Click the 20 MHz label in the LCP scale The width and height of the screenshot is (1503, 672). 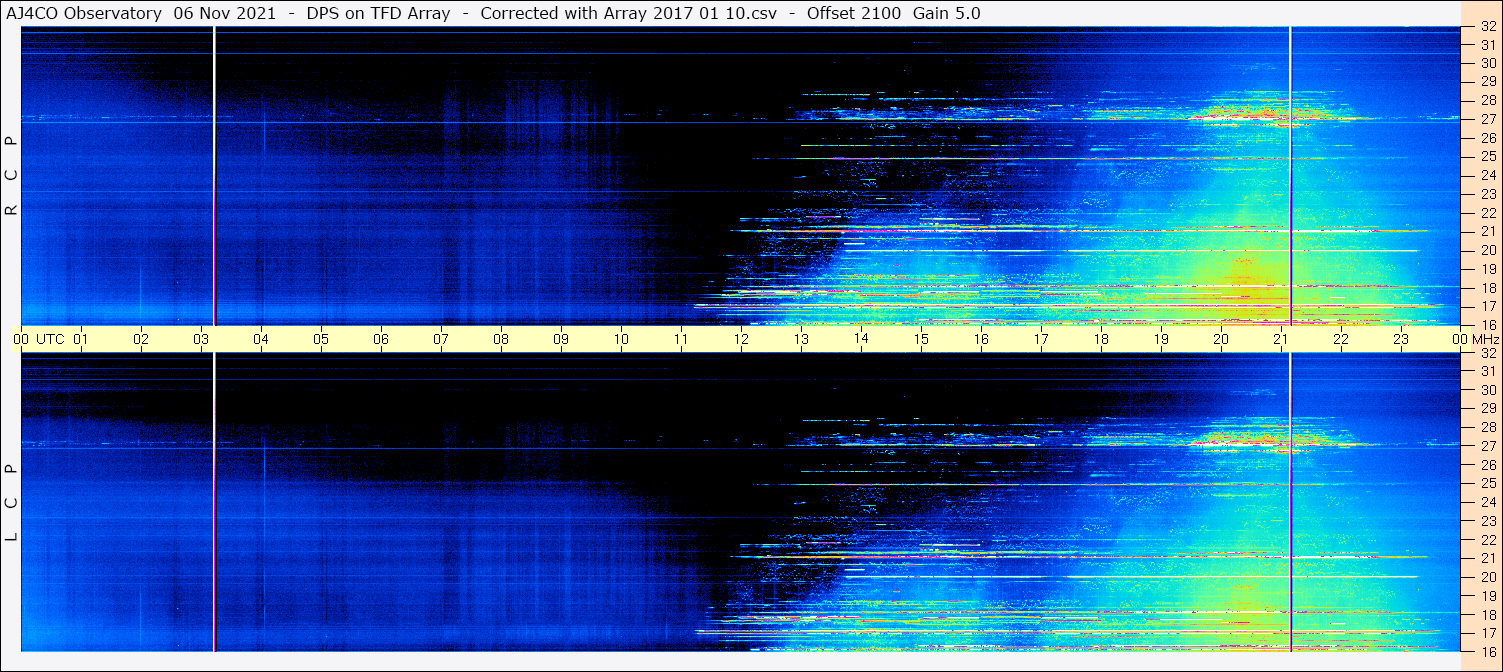1487,577
